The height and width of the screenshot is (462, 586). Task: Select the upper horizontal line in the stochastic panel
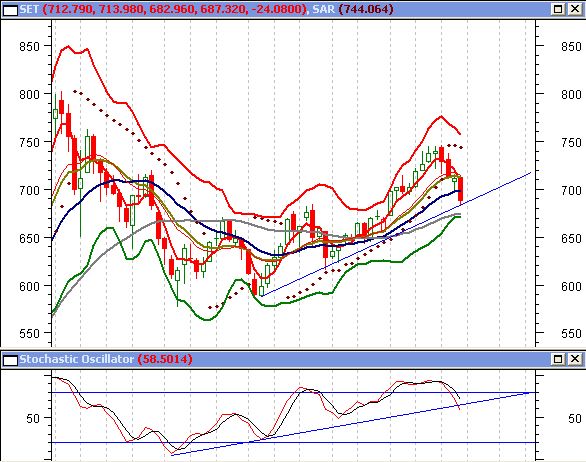293,392
